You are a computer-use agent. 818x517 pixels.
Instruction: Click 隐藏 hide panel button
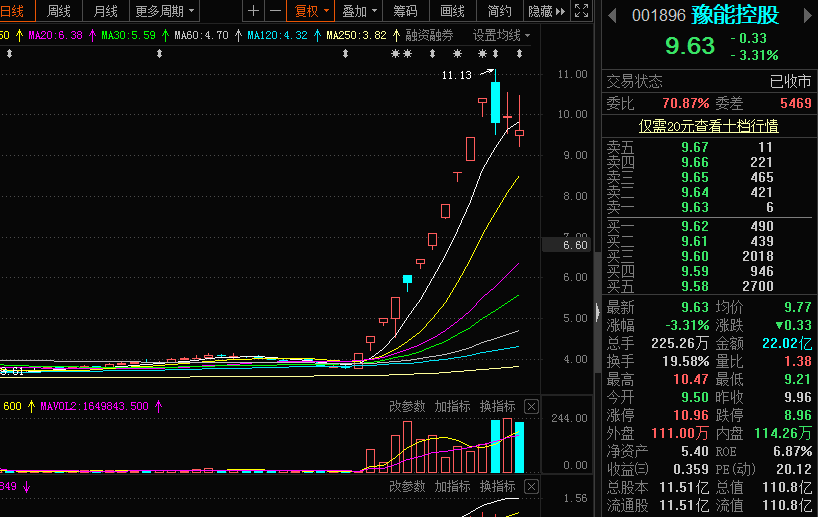546,11
